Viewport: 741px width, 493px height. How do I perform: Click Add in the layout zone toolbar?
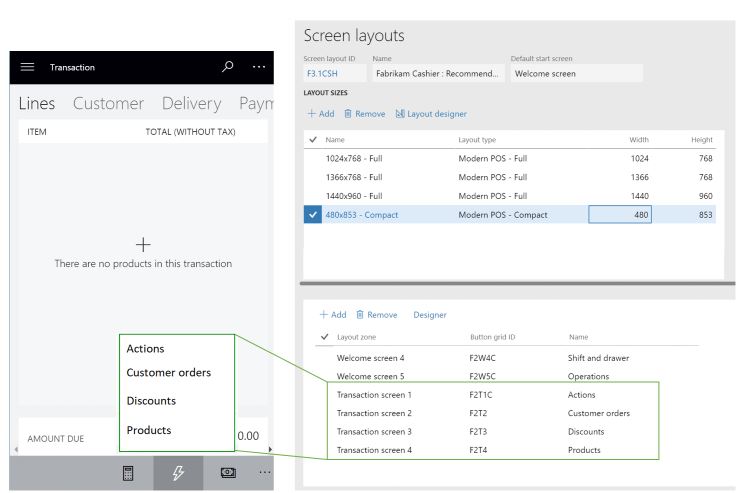[333, 314]
